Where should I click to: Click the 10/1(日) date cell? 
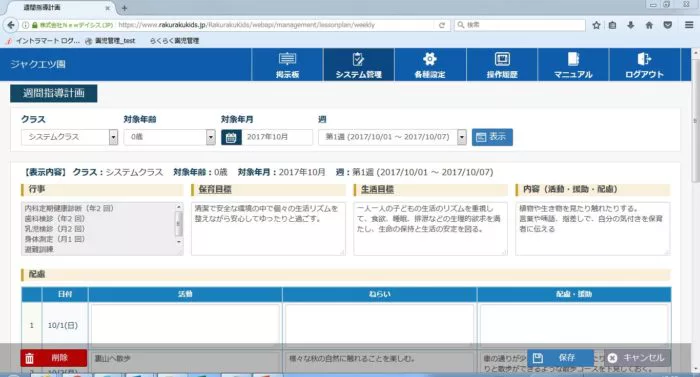(x=63, y=325)
